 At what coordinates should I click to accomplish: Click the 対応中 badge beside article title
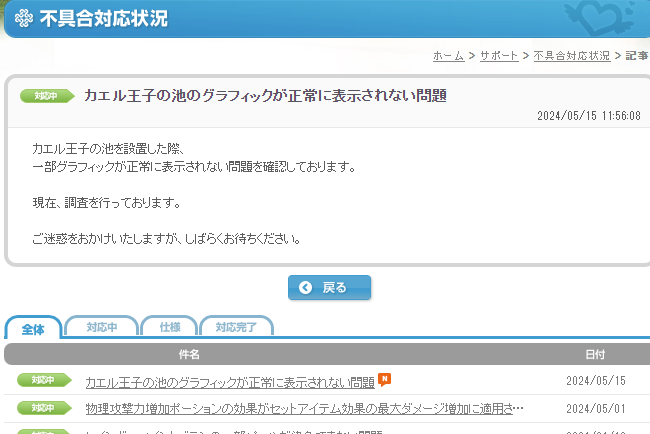tap(47, 96)
